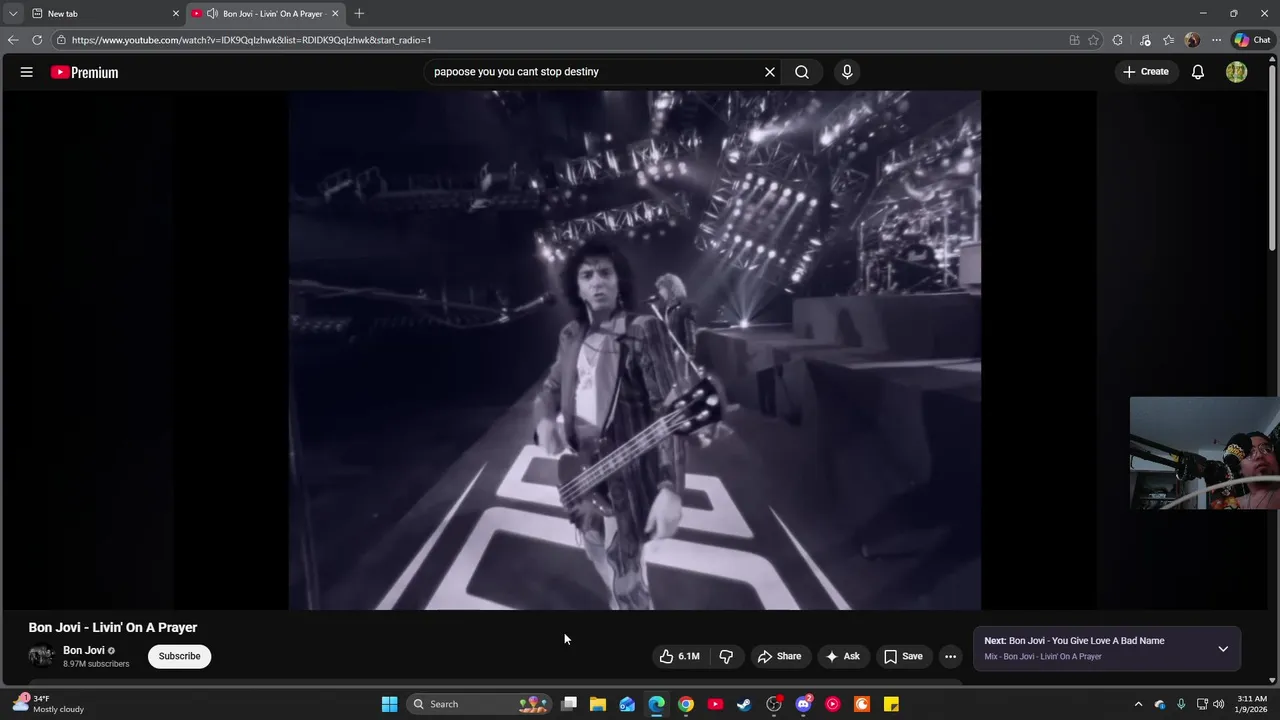Open Sticky Notes from the taskbar
Viewport: 1280px width, 720px height.
[891, 704]
